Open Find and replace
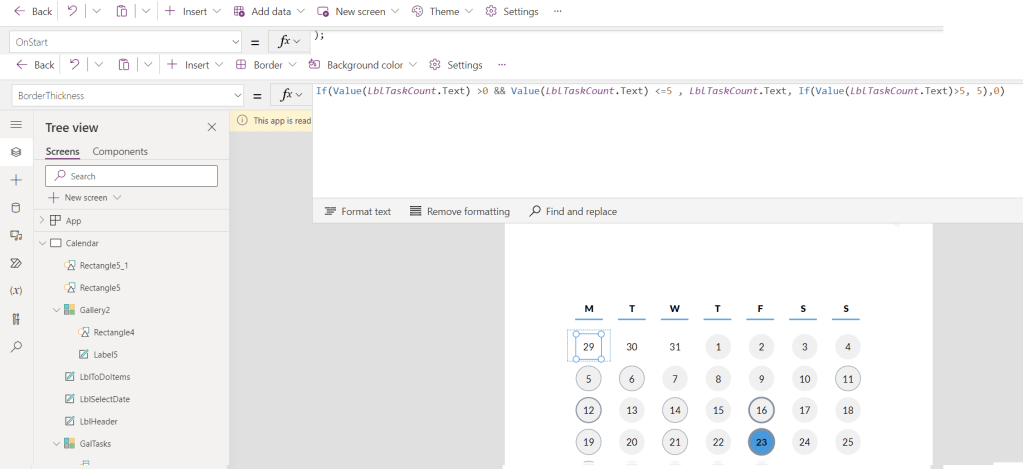The image size is (1023, 469). pos(573,211)
